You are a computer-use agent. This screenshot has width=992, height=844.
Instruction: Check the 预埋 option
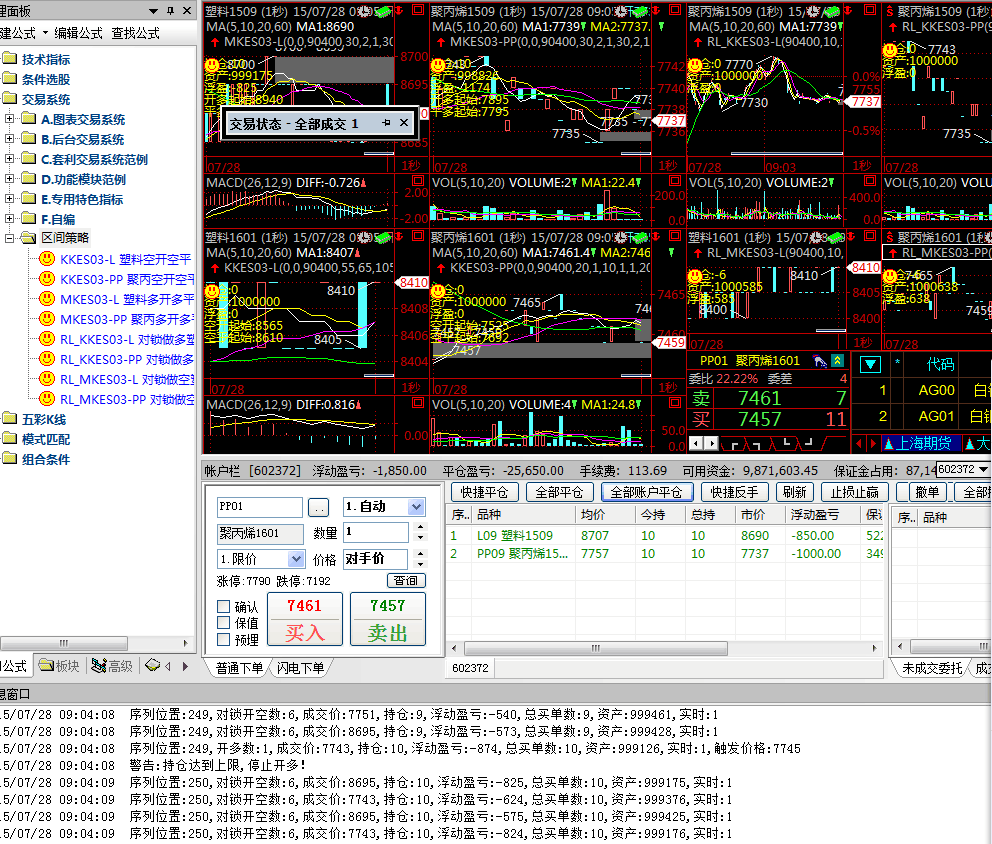pyautogui.click(x=224, y=640)
